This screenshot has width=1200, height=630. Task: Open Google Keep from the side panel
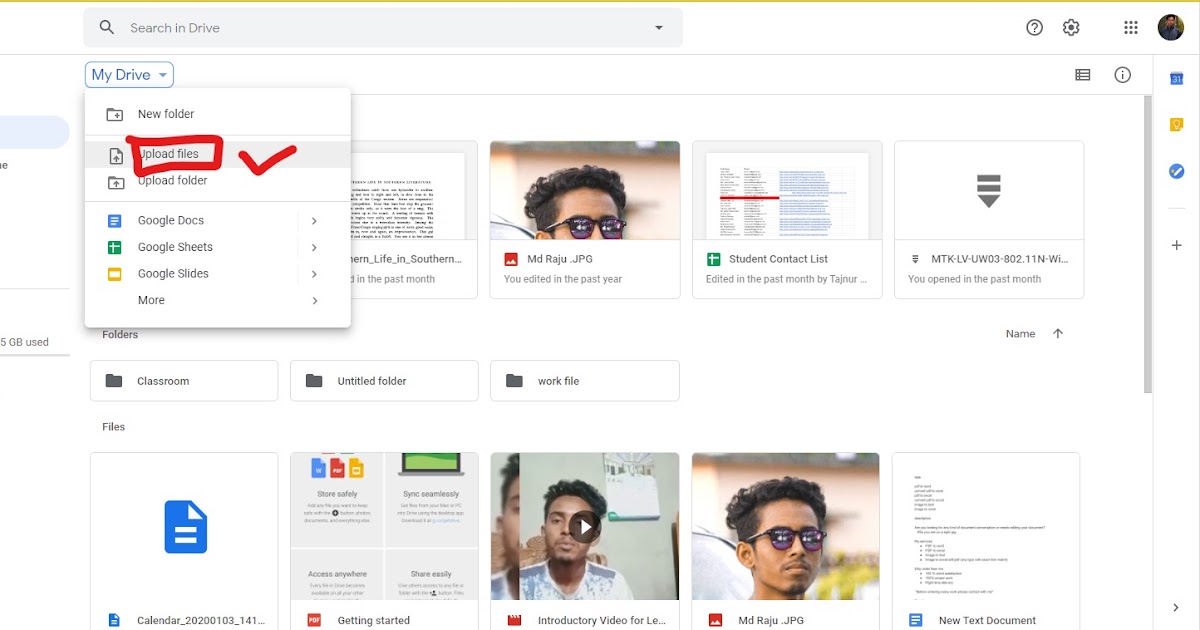[1176, 124]
